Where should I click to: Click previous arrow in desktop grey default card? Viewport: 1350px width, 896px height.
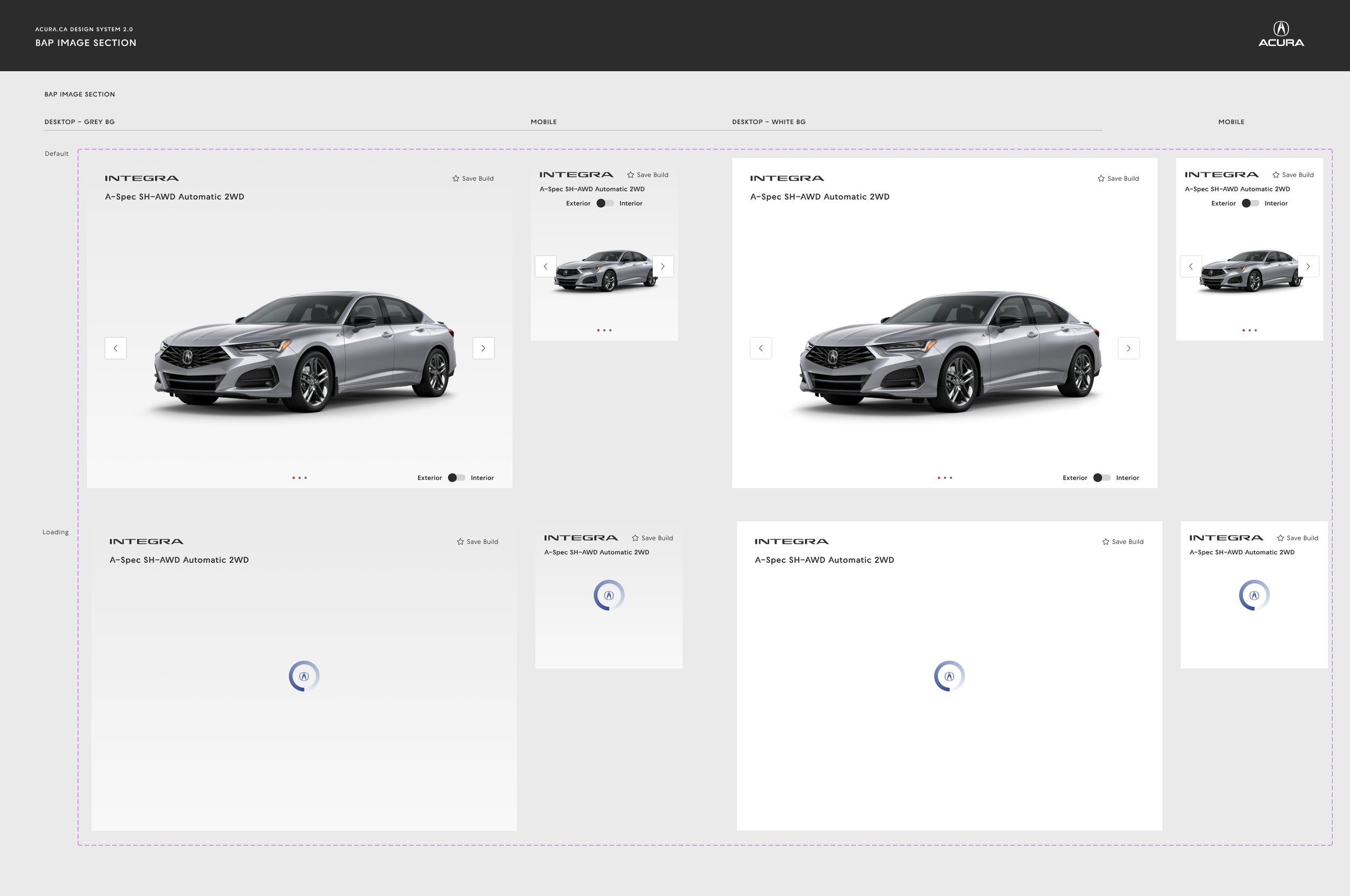tap(116, 348)
